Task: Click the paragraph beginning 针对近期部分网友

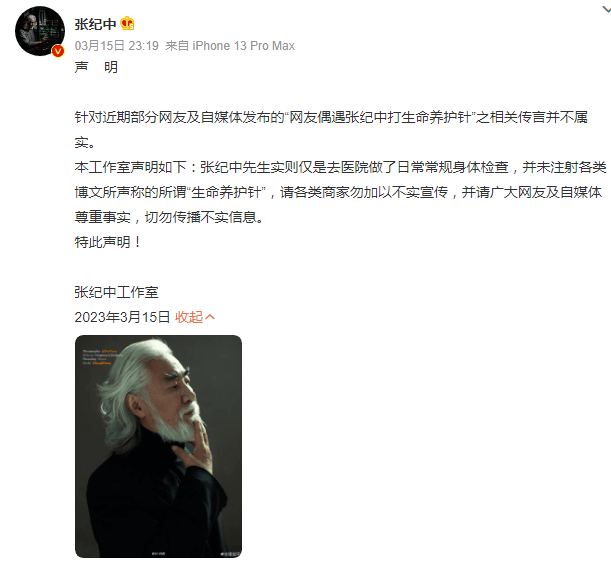Action: (x=331, y=130)
